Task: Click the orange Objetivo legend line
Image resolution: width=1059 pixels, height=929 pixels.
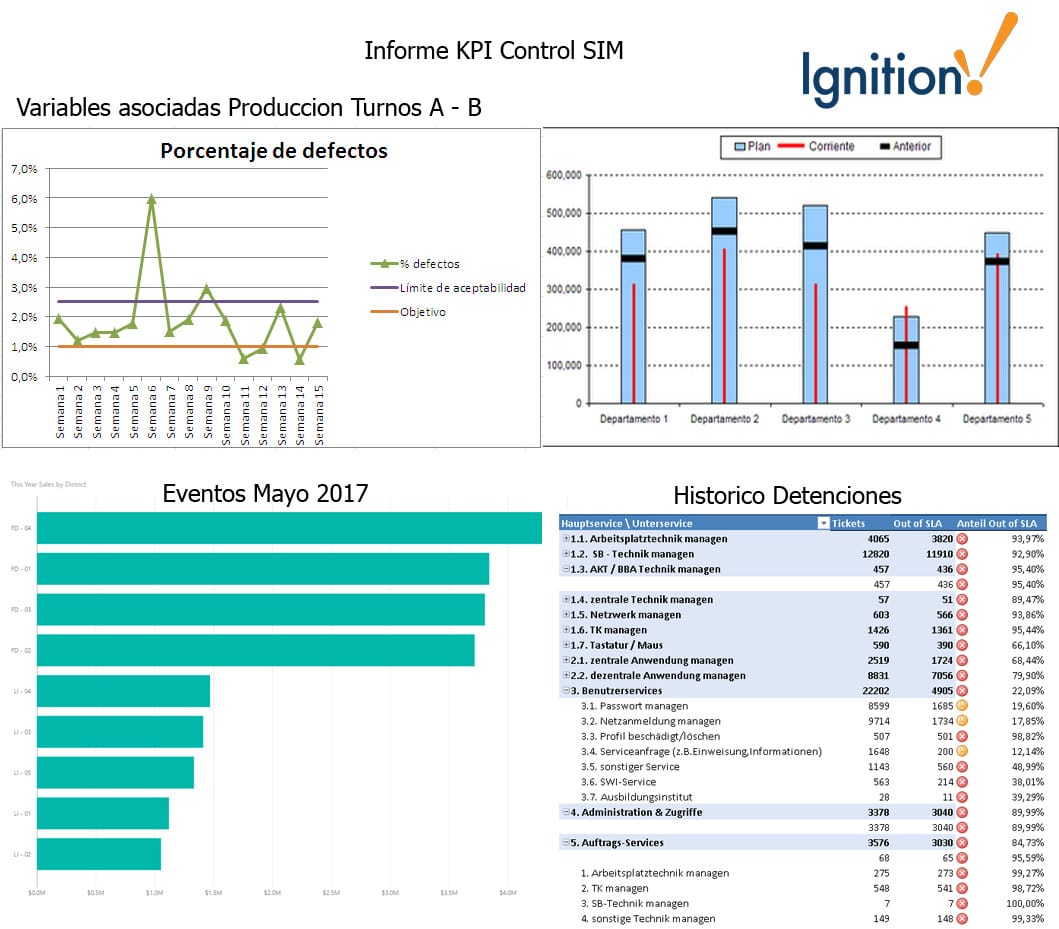Action: click(x=384, y=312)
